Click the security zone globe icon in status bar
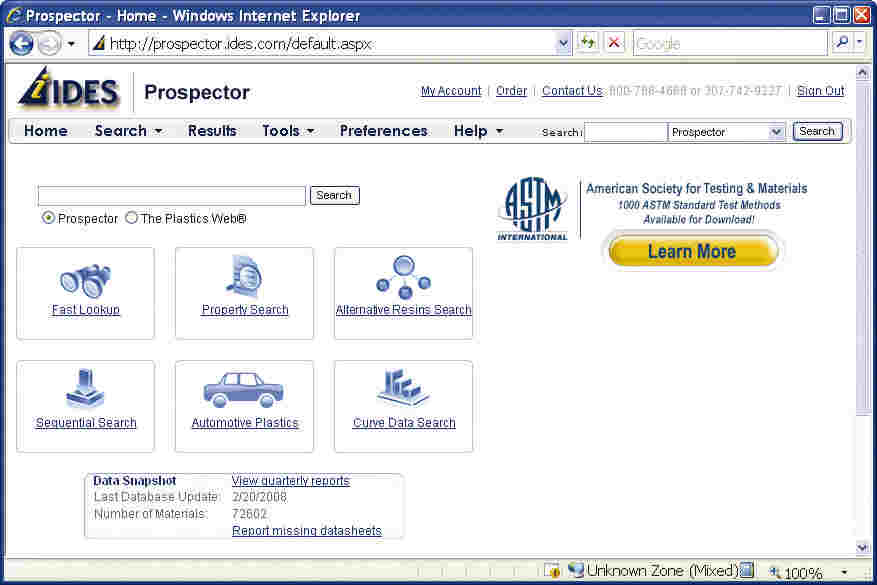 coord(576,570)
